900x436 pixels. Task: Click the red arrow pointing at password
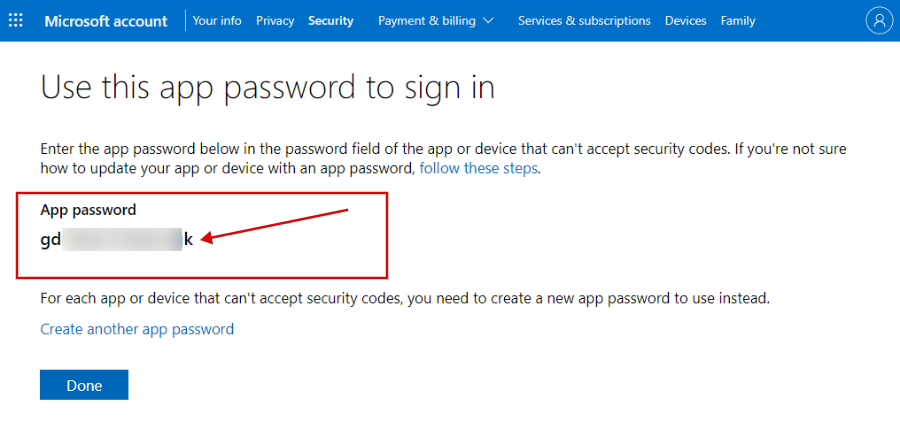tap(275, 226)
